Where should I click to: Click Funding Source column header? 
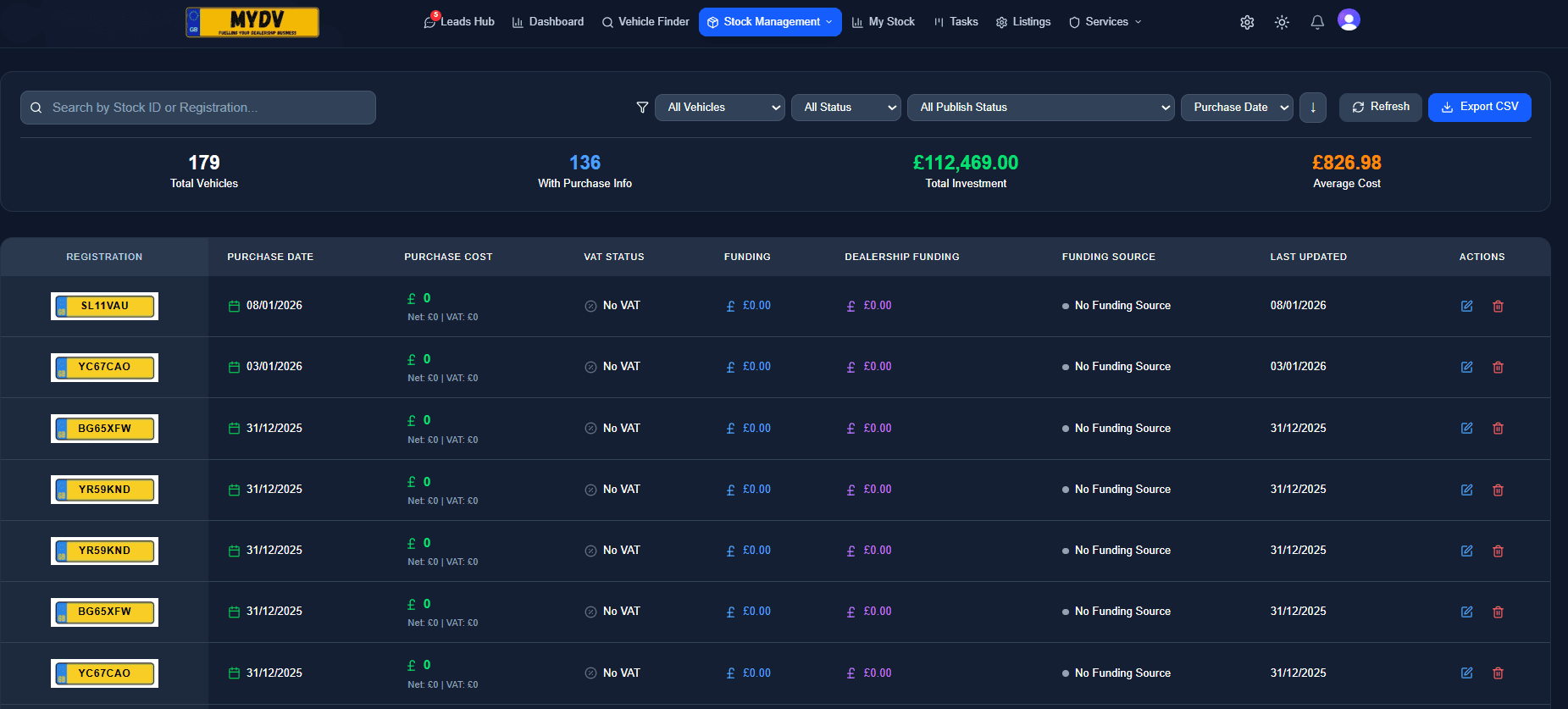point(1109,257)
